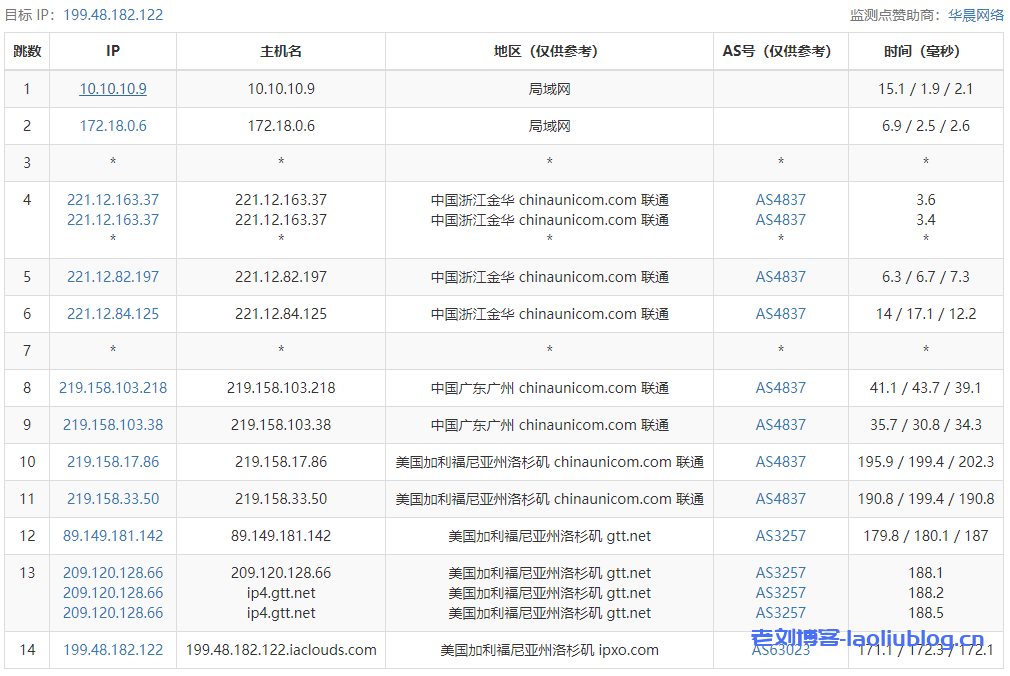This screenshot has width=1010, height=676.
Task: Open the 华晨网络 sponsor link
Action: (x=976, y=15)
